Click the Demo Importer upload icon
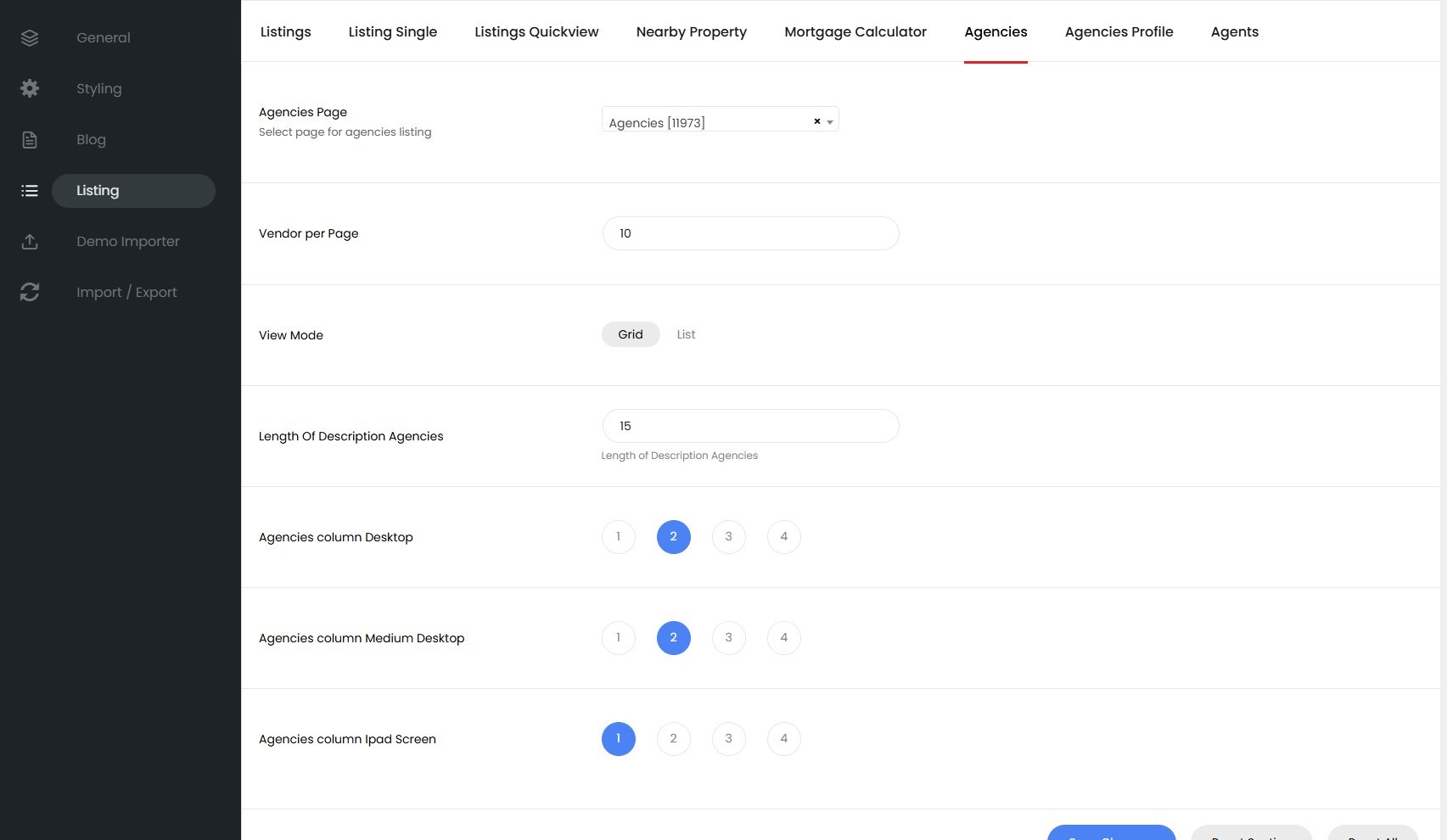Viewport: 1447px width, 840px height. click(30, 242)
